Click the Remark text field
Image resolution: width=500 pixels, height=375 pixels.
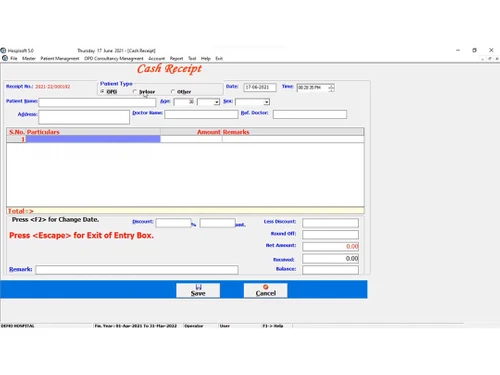pos(137,270)
